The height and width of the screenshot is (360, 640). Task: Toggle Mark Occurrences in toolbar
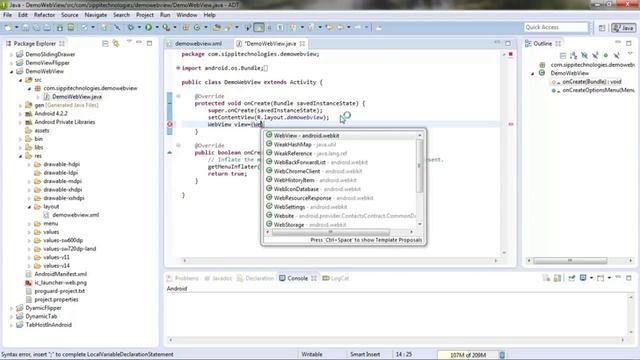tap(259, 27)
